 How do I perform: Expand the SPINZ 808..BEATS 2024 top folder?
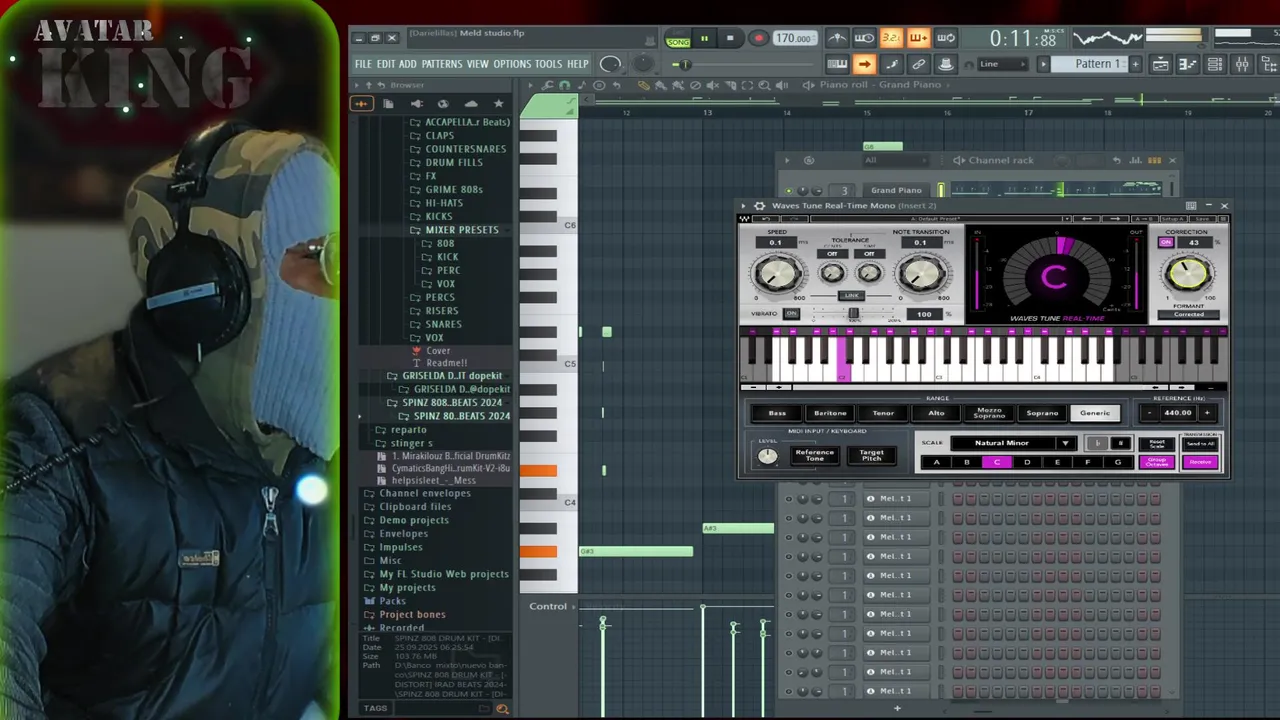point(451,403)
